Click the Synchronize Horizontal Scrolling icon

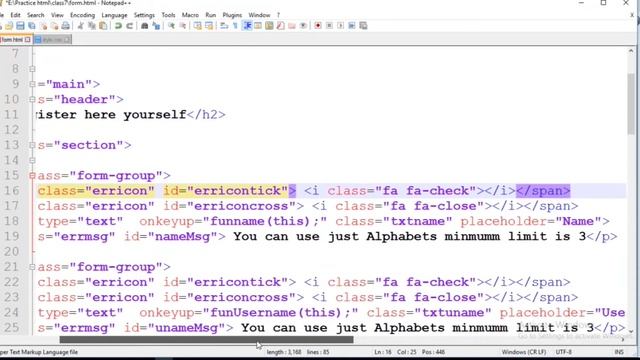[x=209, y=26]
